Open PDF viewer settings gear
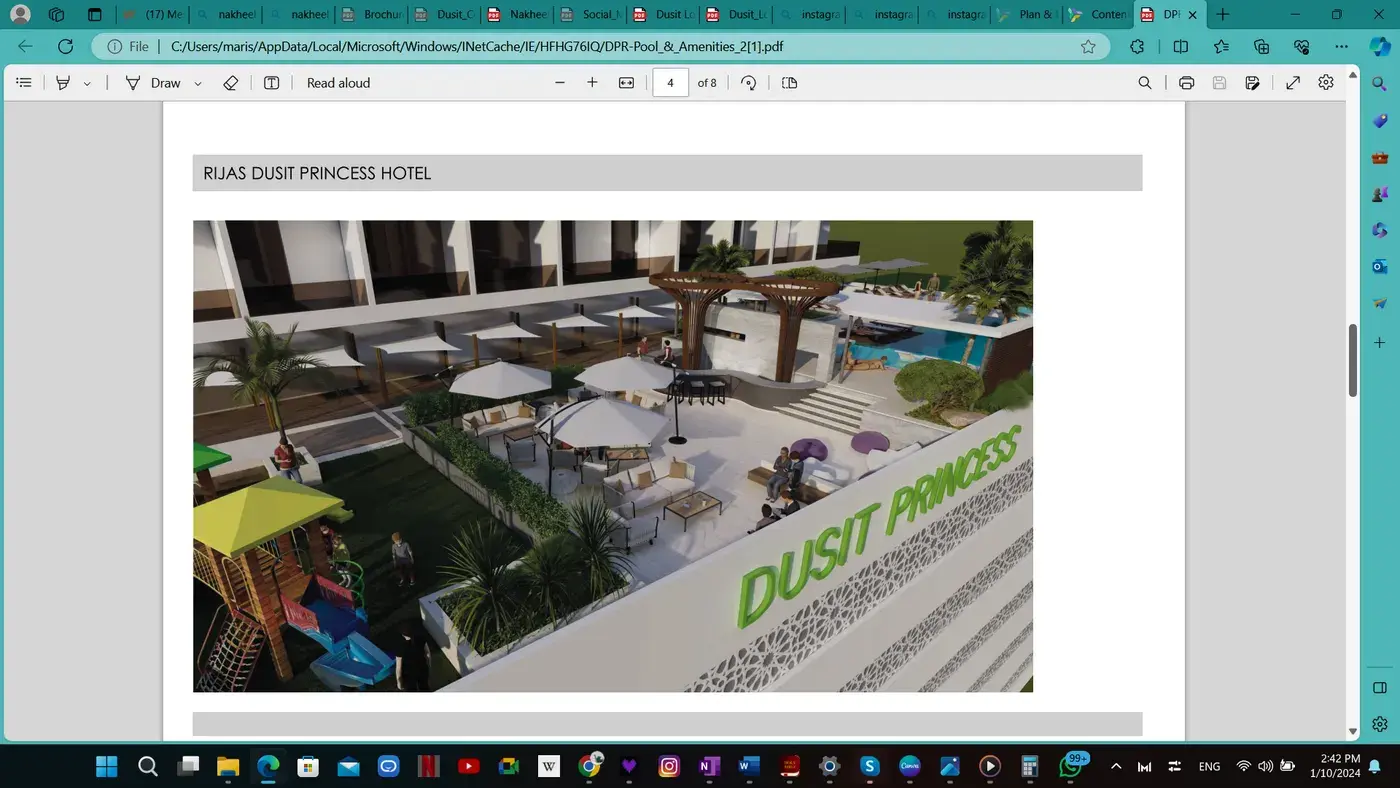 (1326, 83)
